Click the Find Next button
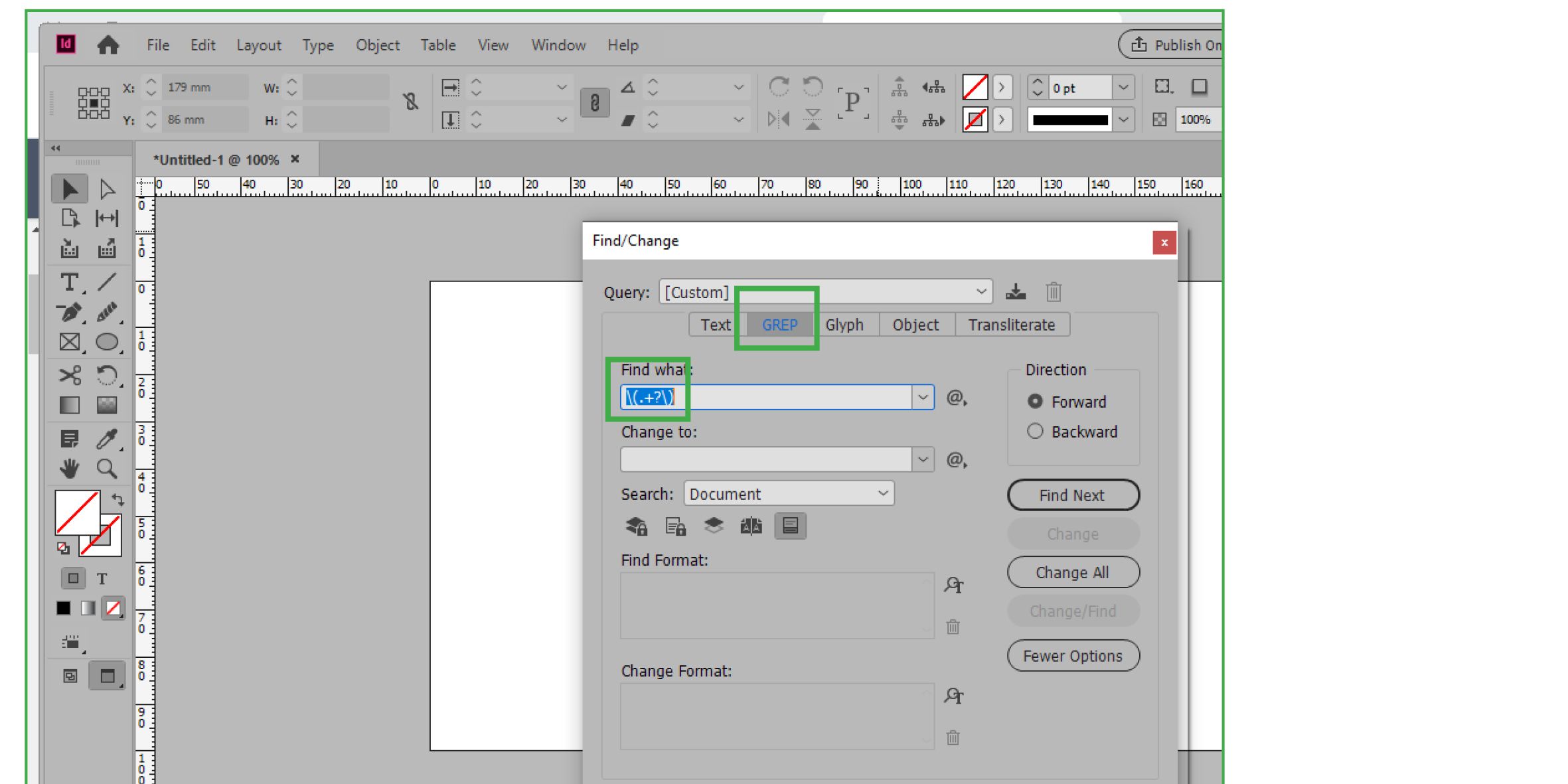1568x784 pixels. (1072, 495)
